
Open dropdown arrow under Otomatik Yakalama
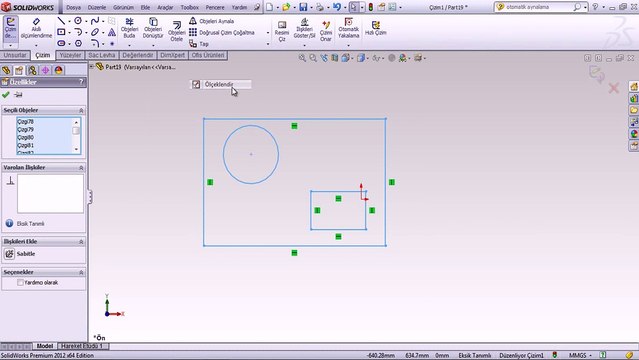(348, 45)
